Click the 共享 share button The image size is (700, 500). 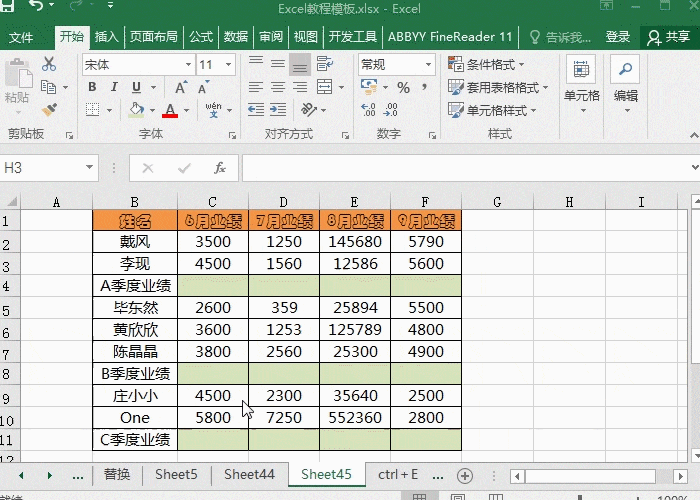[669, 37]
